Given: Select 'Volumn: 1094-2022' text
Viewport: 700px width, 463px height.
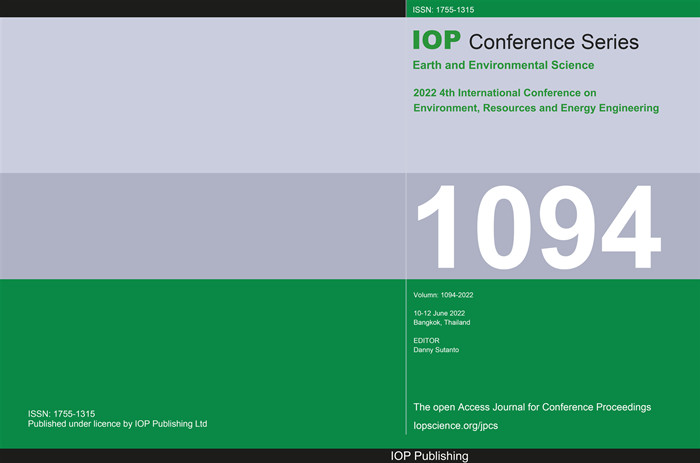Looking at the screenshot, I should point(443,295).
